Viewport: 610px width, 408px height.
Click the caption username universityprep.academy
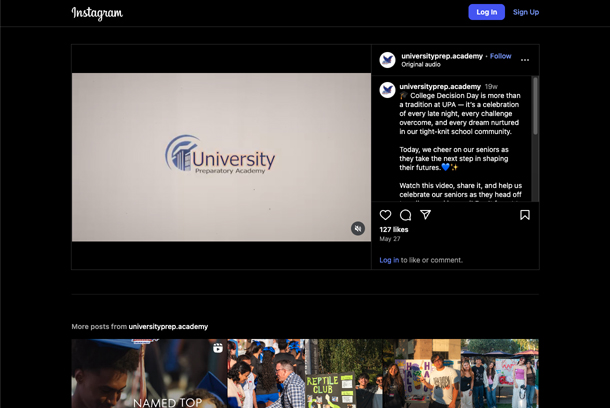440,86
